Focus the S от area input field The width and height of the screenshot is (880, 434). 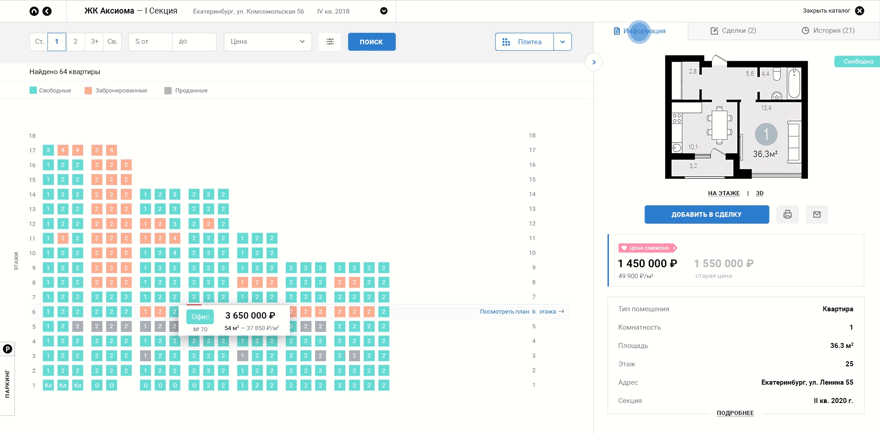coord(150,42)
